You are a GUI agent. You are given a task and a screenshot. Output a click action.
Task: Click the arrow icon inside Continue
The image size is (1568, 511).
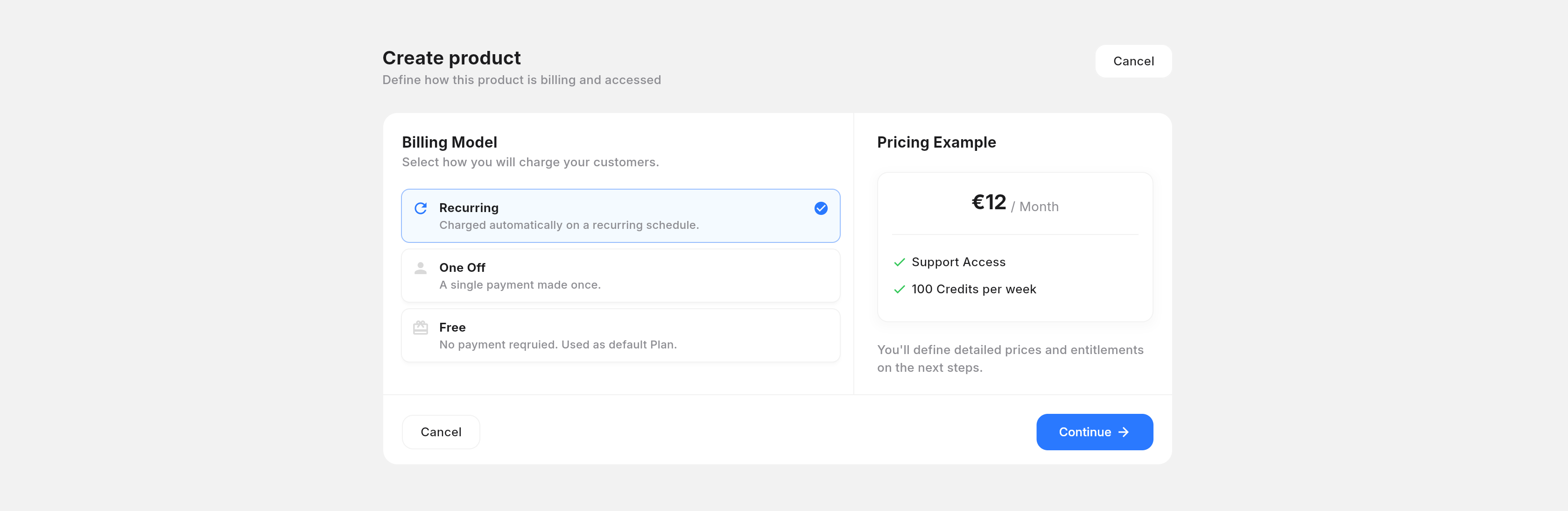[x=1124, y=432]
